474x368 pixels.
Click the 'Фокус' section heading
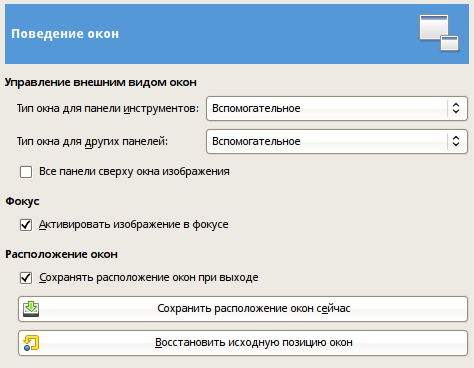[22, 201]
